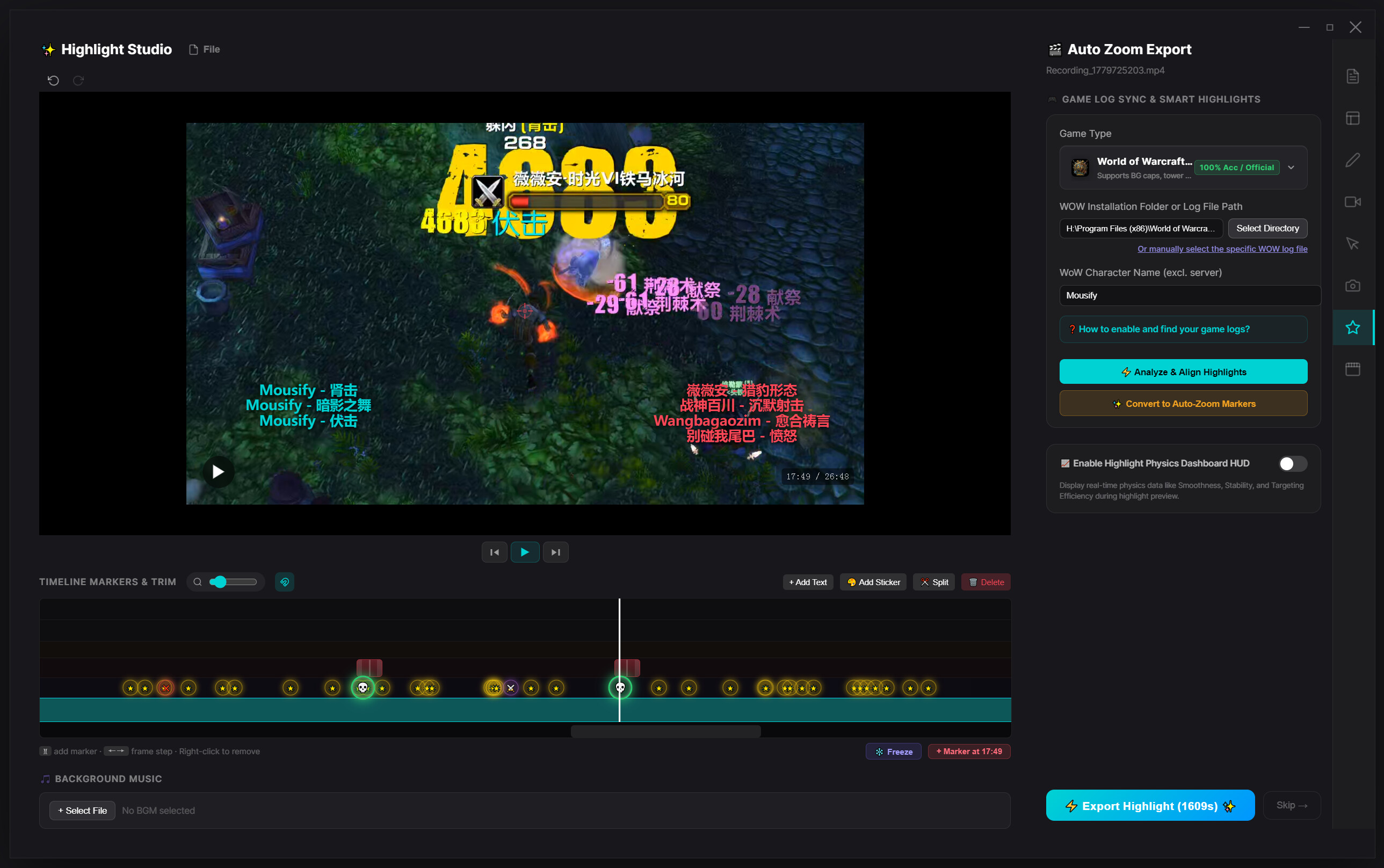This screenshot has width=1384, height=868.
Task: Open the layout panel in the sidebar
Action: 1352,118
